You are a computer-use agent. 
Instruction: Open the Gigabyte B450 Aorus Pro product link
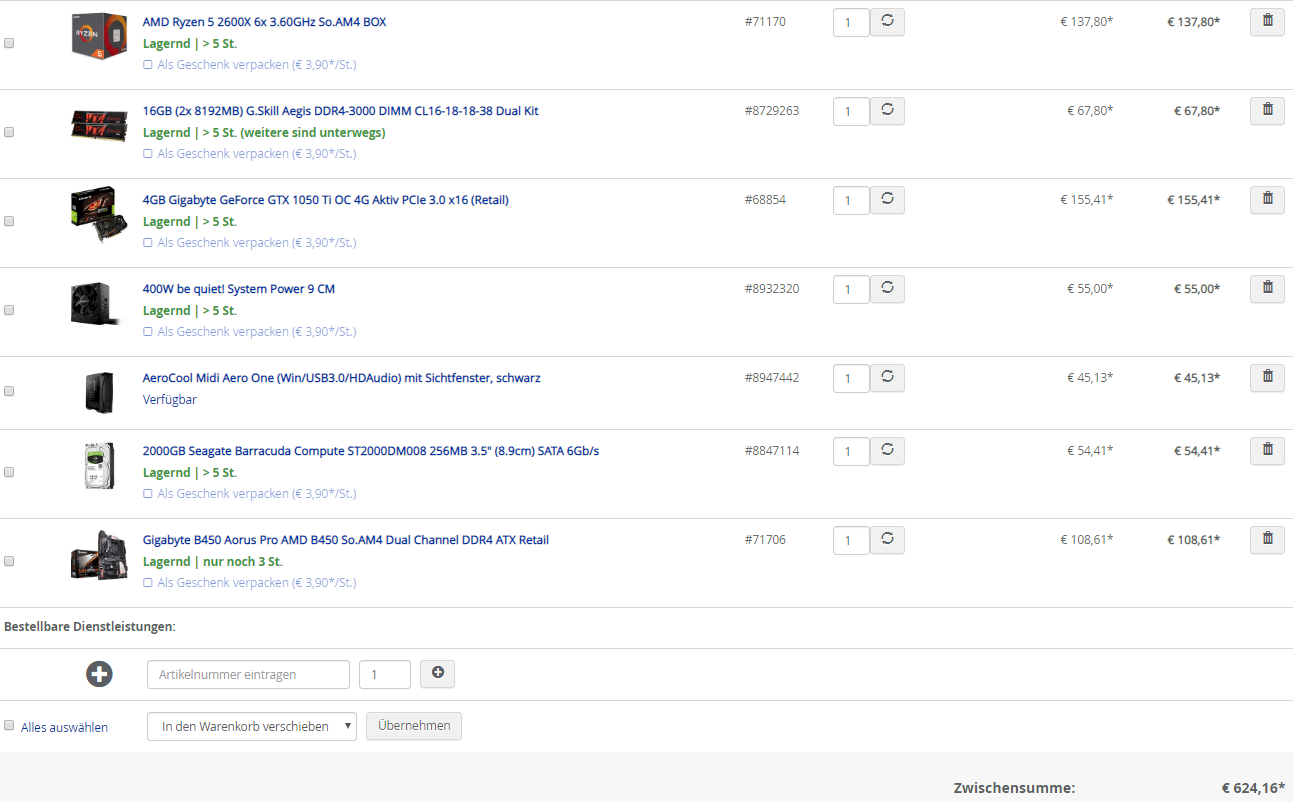[345, 540]
